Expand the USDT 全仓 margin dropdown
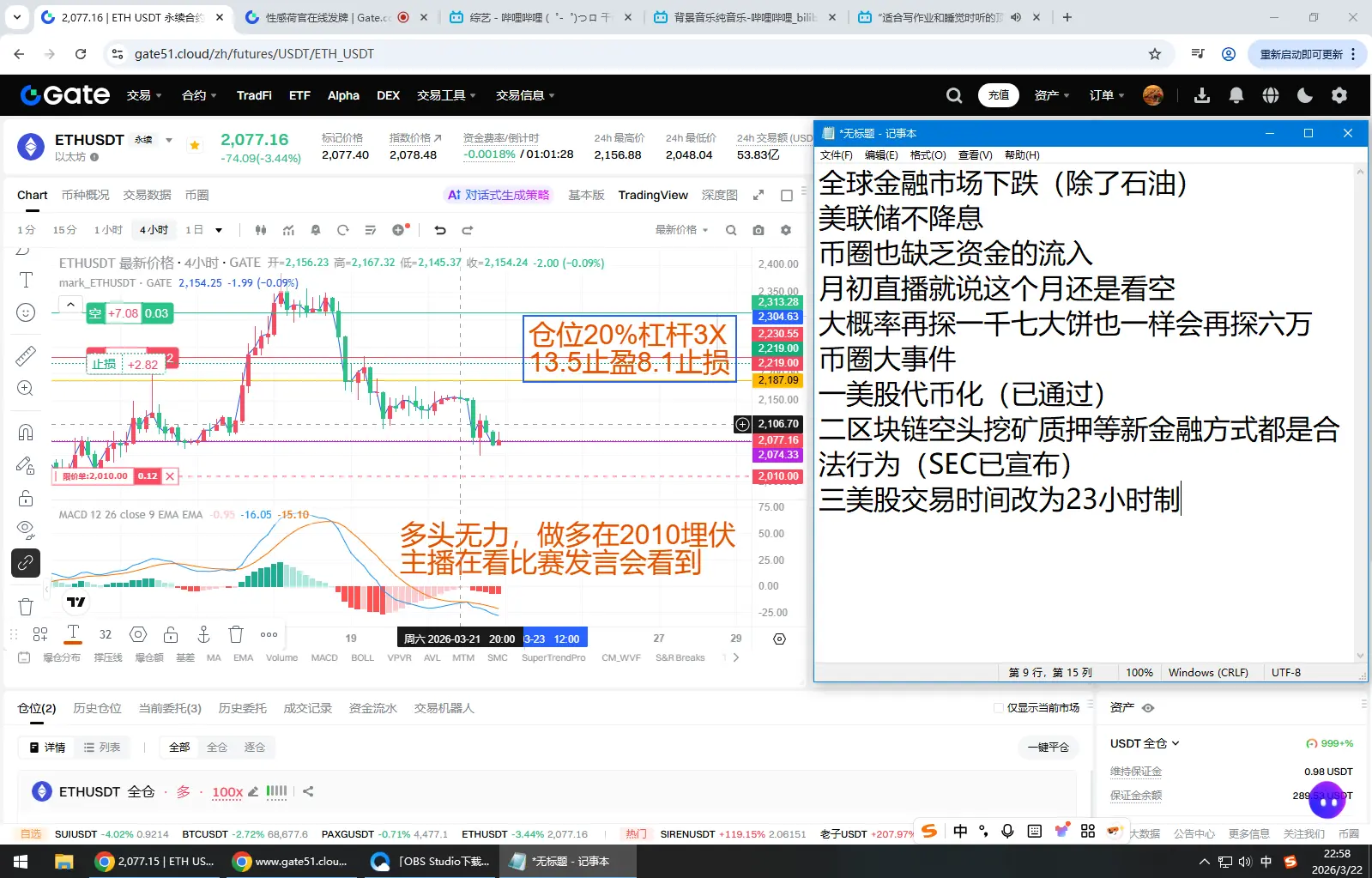Screen dimensions: 1372x878 pos(1145,743)
